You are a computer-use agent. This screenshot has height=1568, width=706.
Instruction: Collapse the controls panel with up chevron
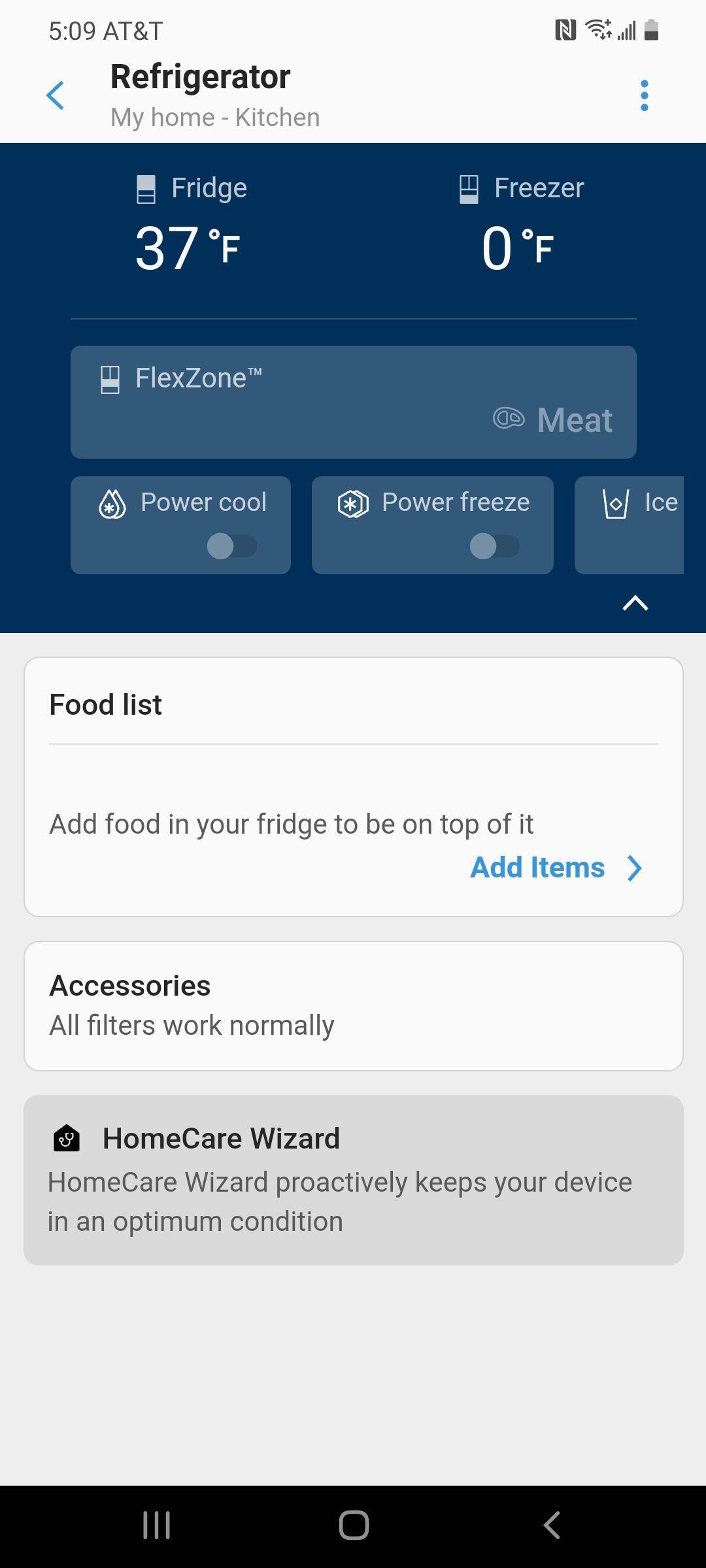[x=635, y=603]
